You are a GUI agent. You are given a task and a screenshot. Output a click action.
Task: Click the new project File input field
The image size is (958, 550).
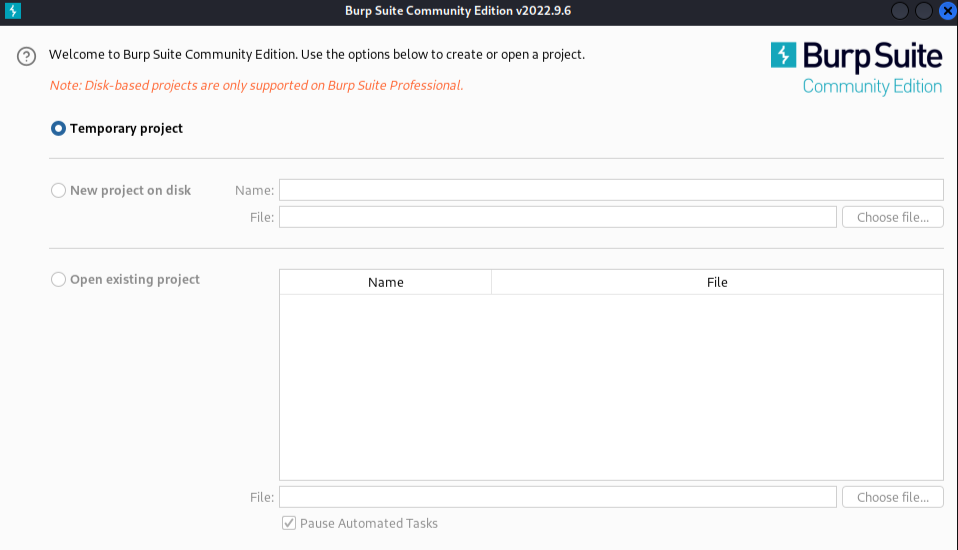(558, 217)
